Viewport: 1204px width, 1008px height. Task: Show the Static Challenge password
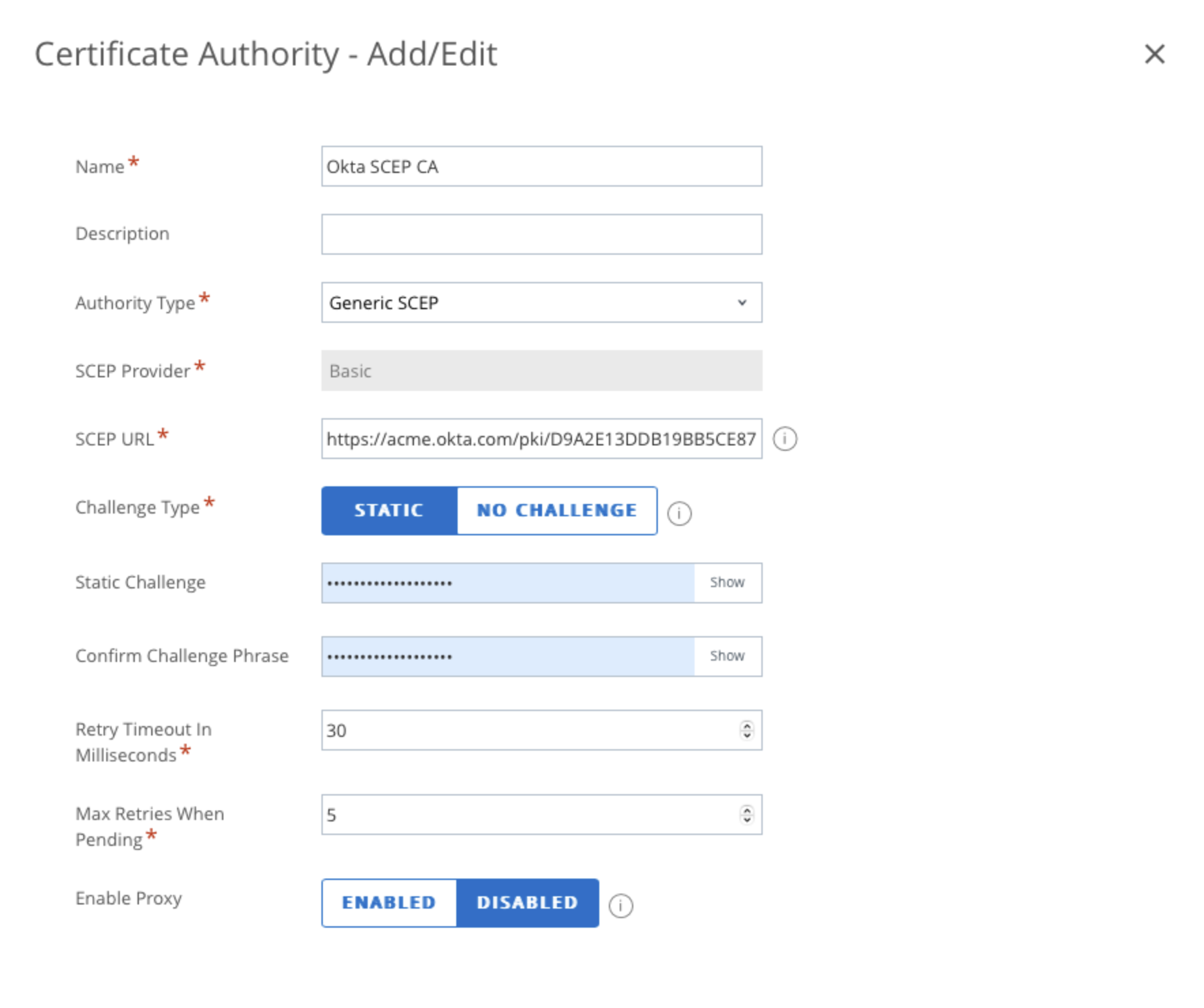pyautogui.click(x=726, y=582)
